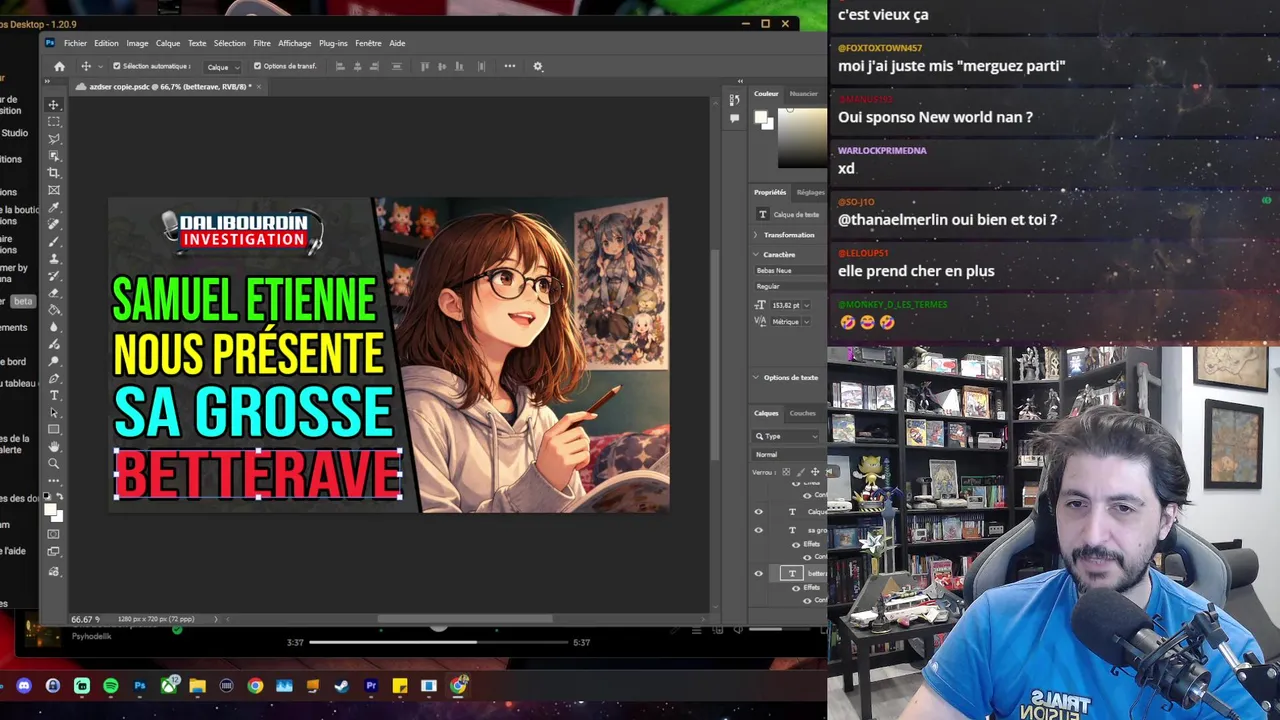Screen dimensions: 1280x720
Task: Select the Horizontal Type tool
Action: (x=54, y=395)
